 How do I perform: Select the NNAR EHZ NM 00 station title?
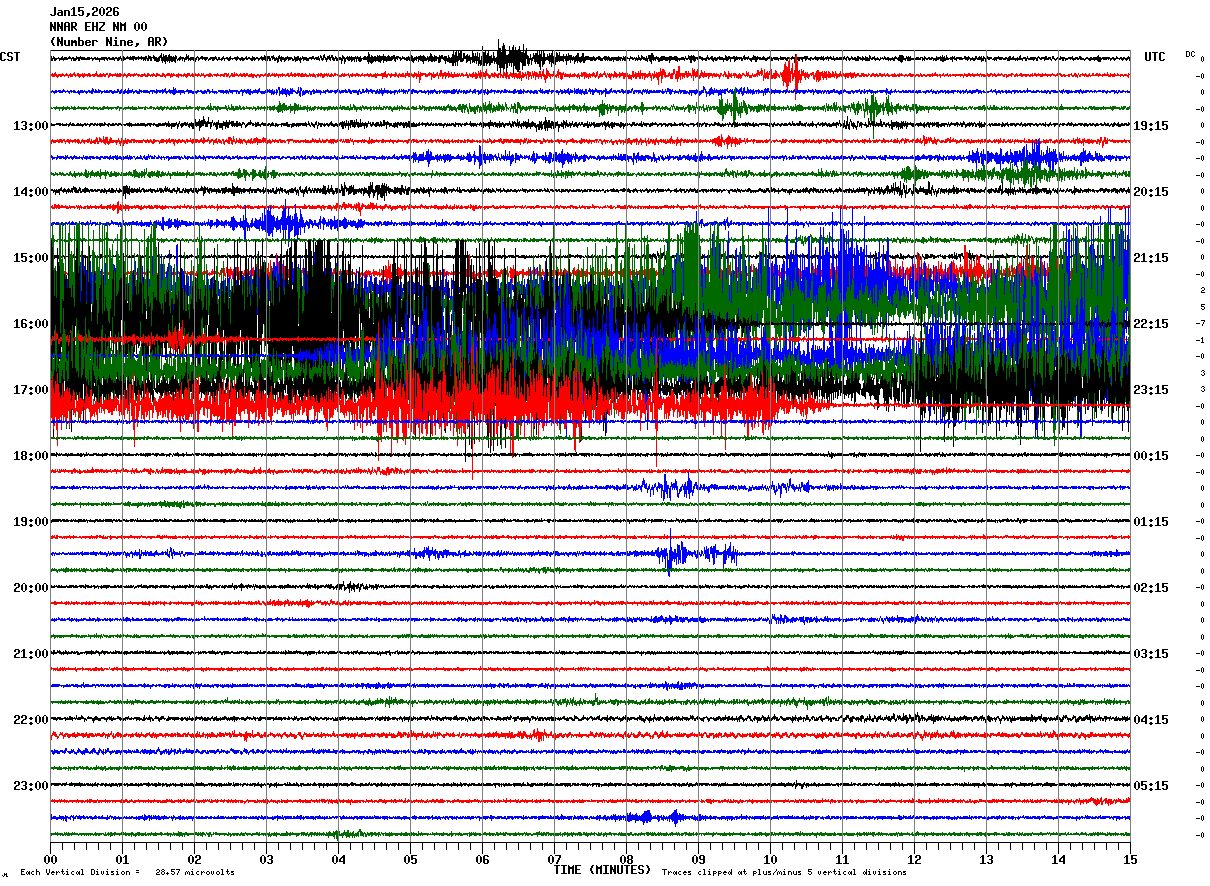pyautogui.click(x=98, y=27)
